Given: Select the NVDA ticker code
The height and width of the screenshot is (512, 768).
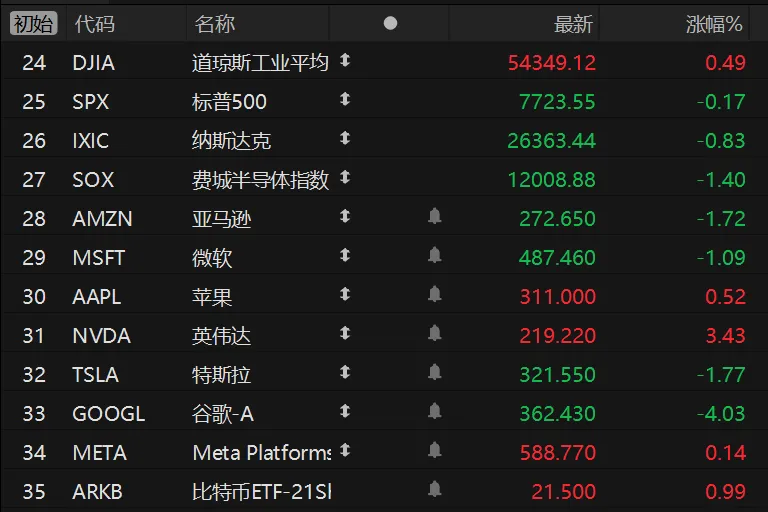Looking at the screenshot, I should click(x=101, y=336).
